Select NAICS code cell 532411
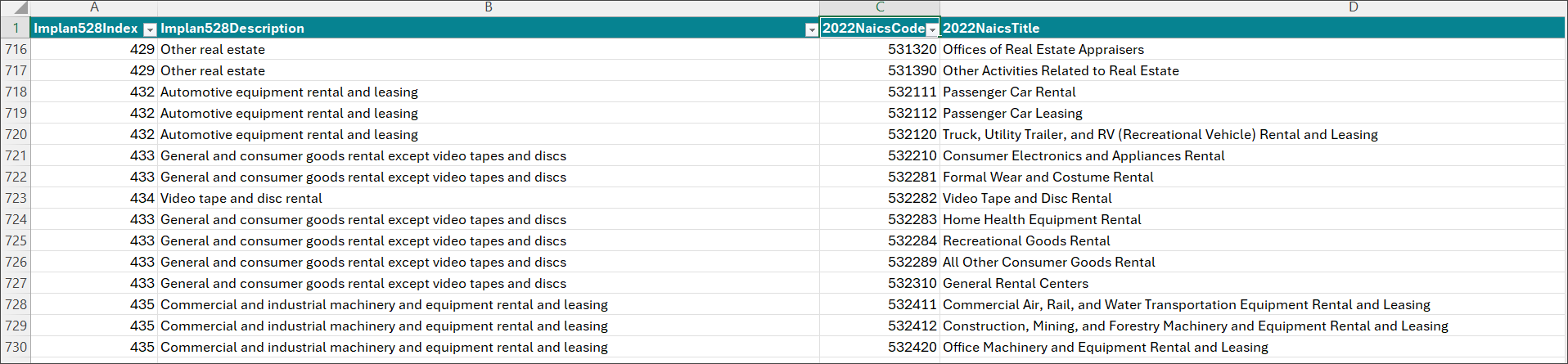 880,304
